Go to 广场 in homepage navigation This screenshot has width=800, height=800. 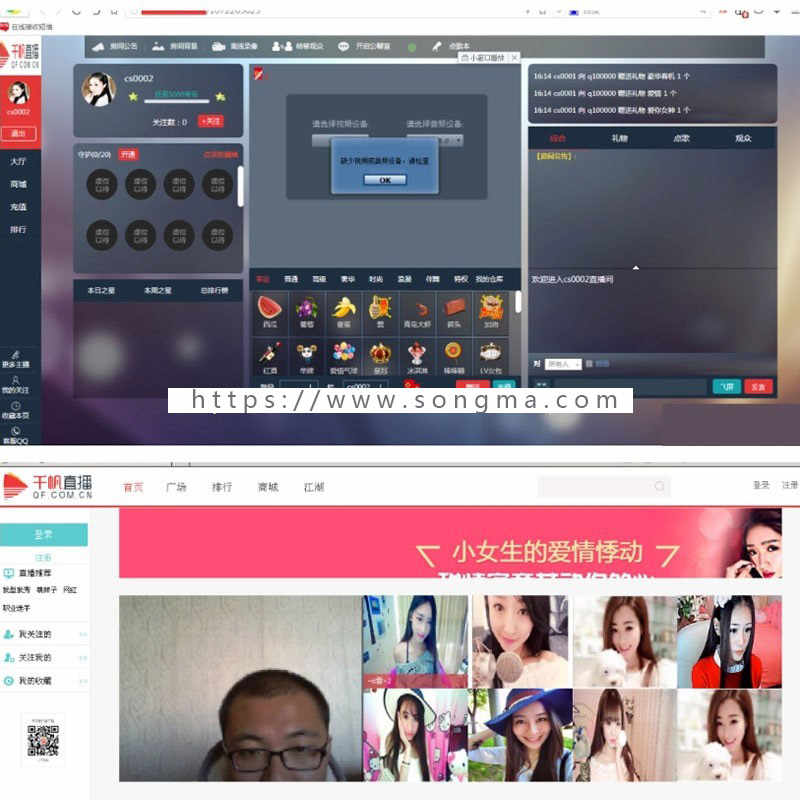[x=176, y=487]
